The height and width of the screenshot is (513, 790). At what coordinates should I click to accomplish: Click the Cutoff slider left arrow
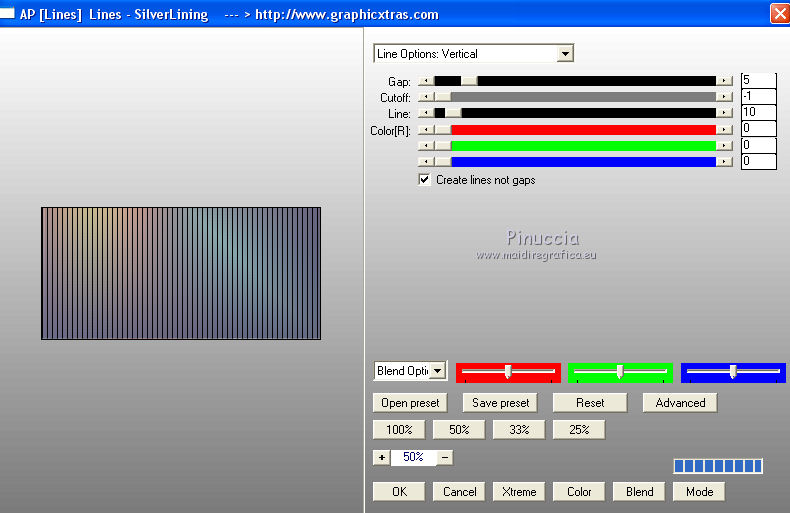(x=426, y=97)
